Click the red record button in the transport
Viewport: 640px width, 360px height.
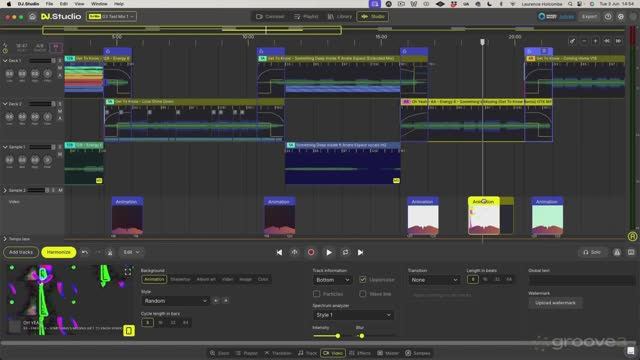(311, 253)
